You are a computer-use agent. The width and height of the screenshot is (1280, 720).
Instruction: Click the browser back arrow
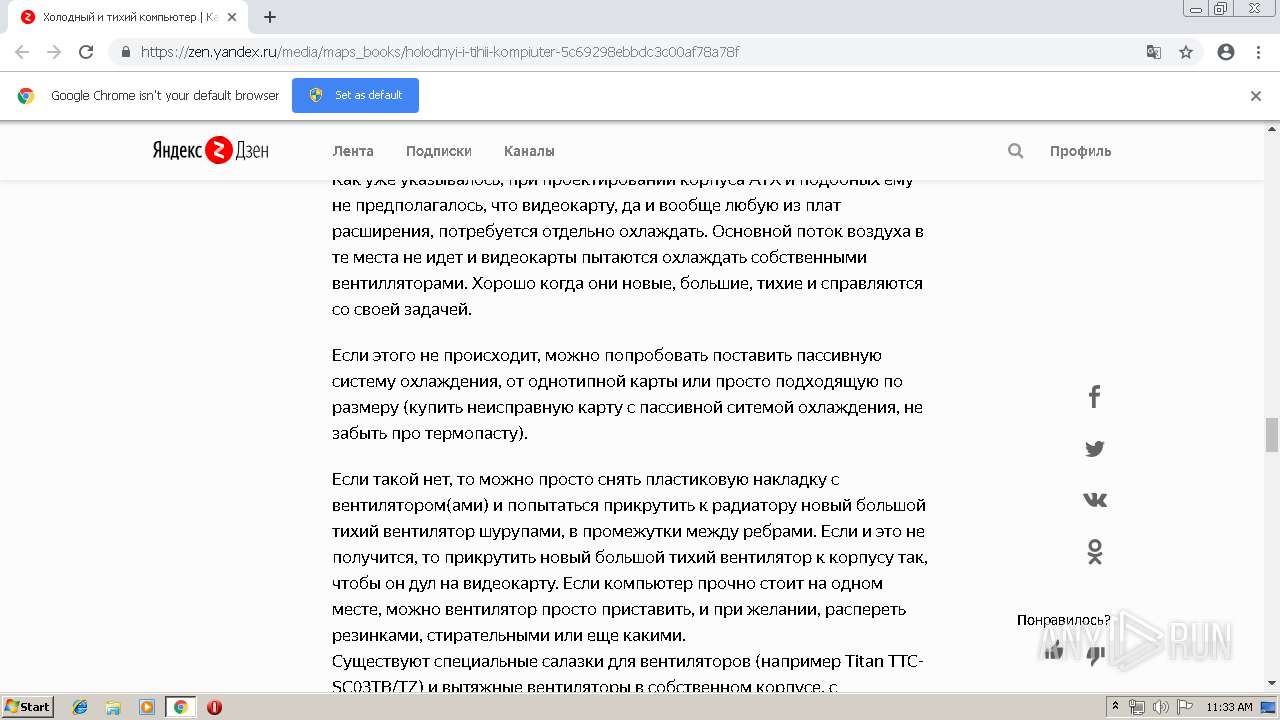tap(22, 52)
